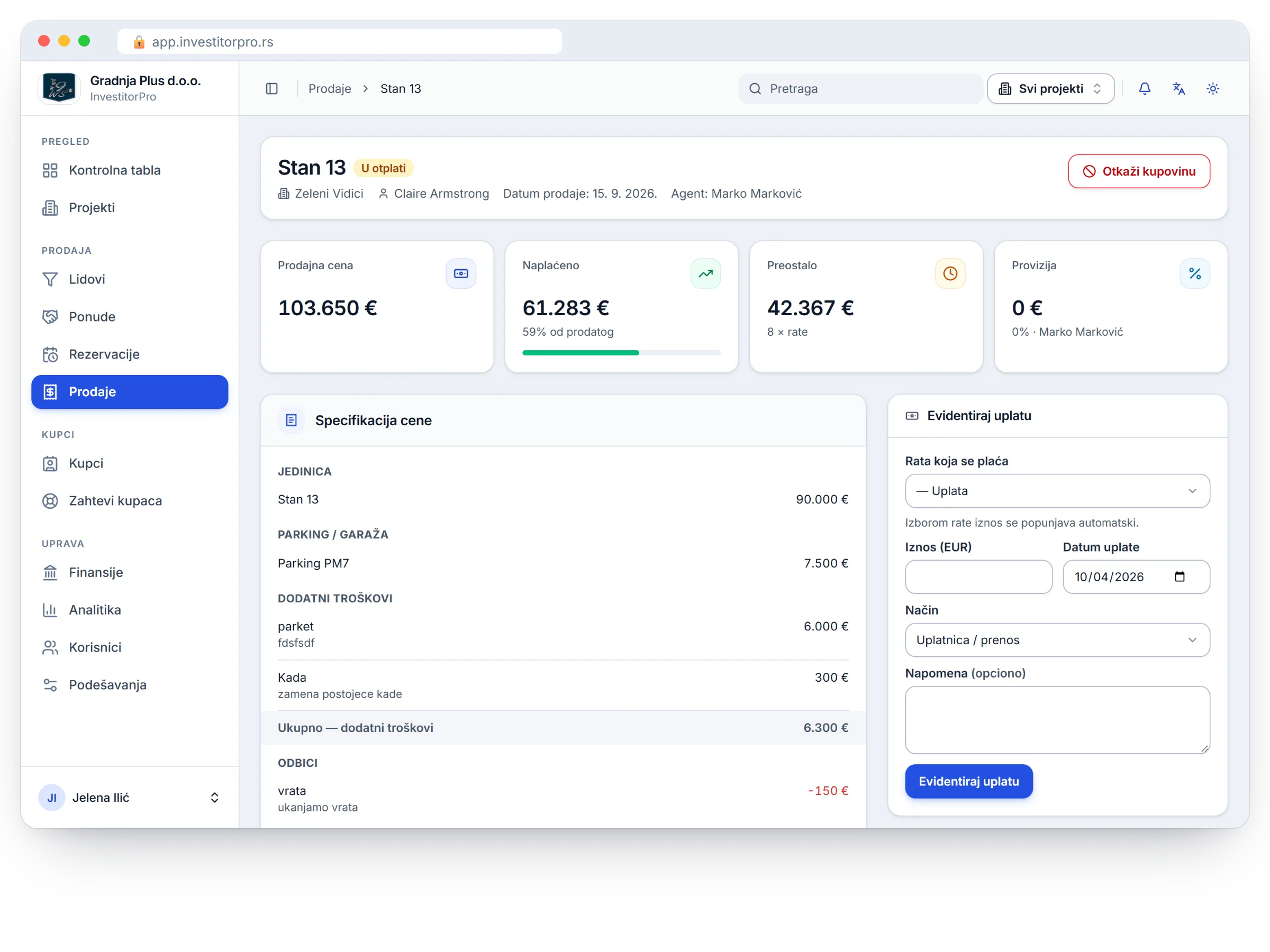Click the Prodajna cena banknote icon
The width and height of the screenshot is (1270, 952).
point(460,274)
